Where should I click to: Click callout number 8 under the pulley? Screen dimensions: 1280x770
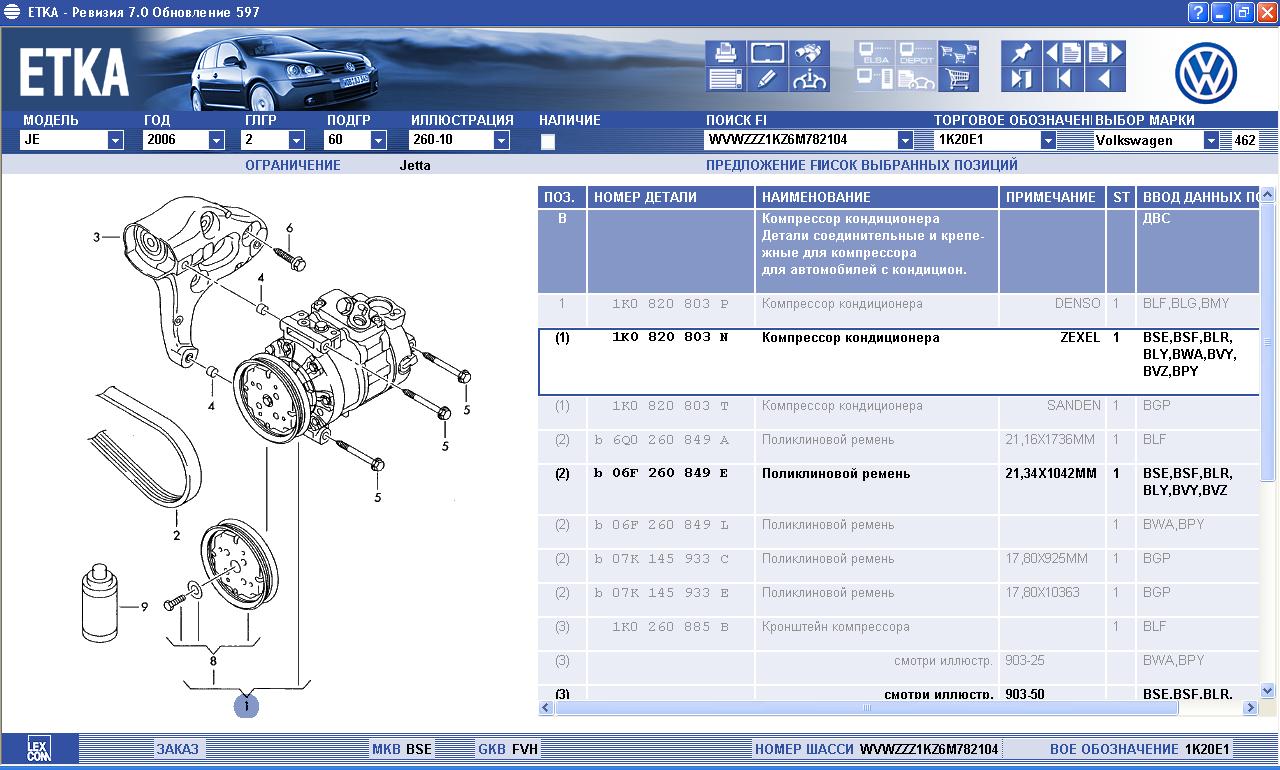click(x=213, y=660)
